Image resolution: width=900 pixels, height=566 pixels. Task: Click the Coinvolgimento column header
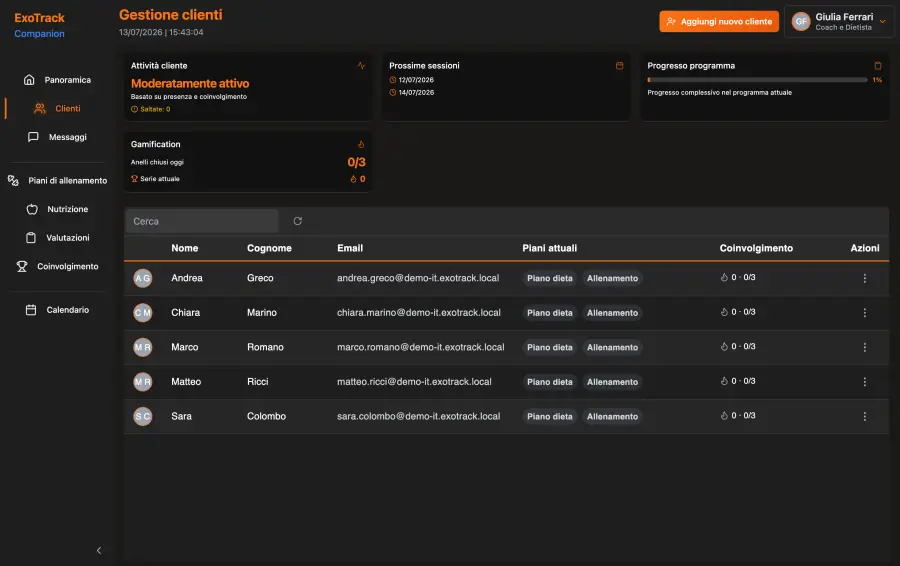coord(756,248)
